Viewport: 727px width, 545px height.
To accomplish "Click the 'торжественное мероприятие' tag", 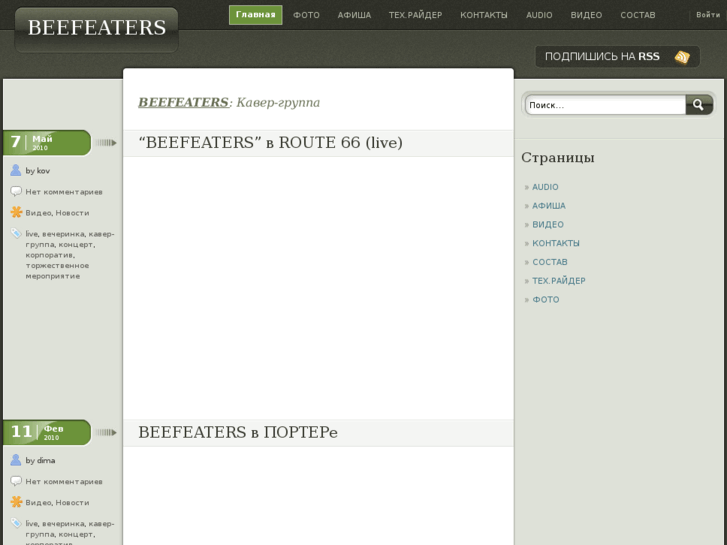I will pos(57,271).
